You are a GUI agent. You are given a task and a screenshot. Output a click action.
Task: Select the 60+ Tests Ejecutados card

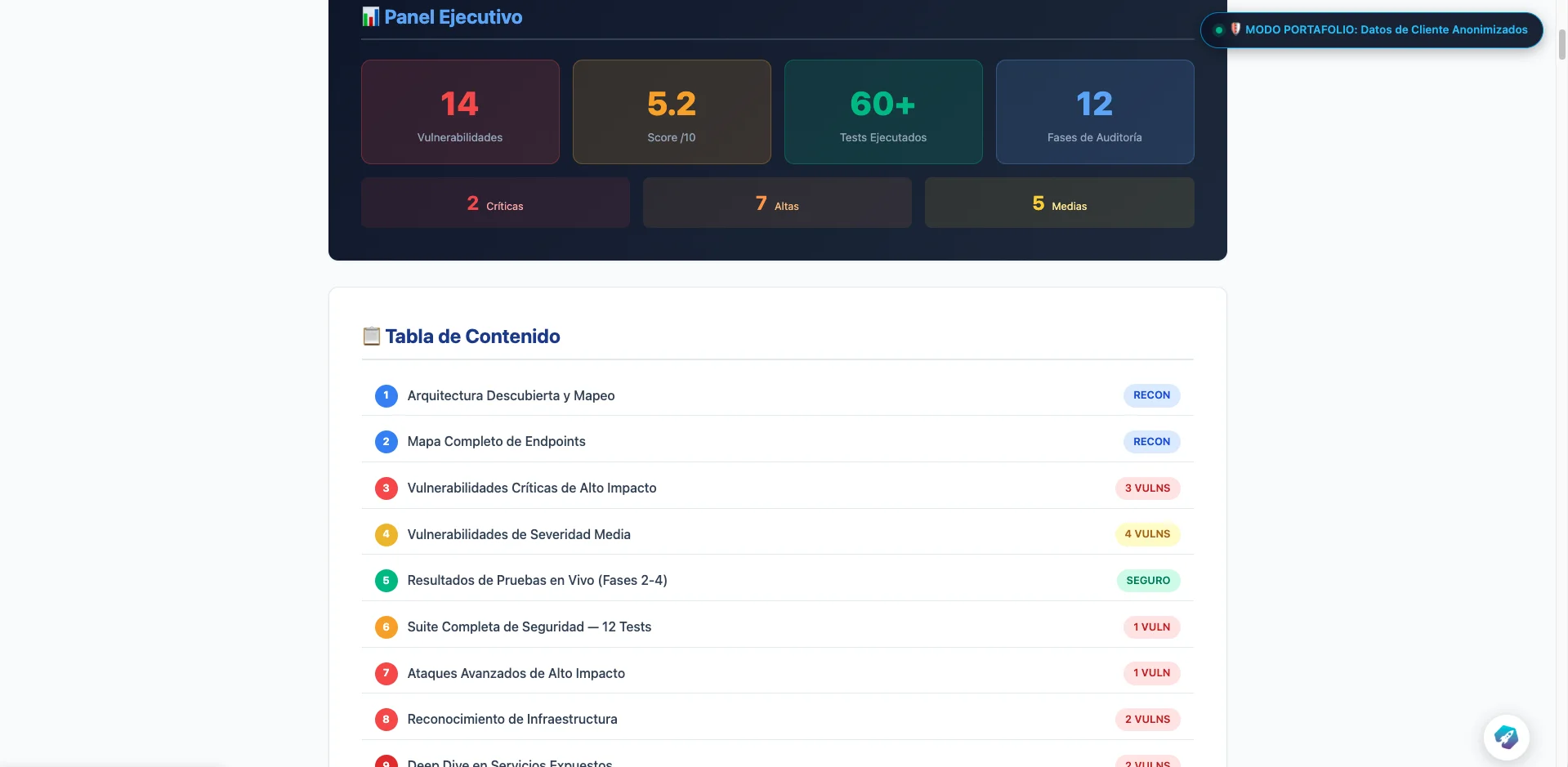click(x=883, y=112)
